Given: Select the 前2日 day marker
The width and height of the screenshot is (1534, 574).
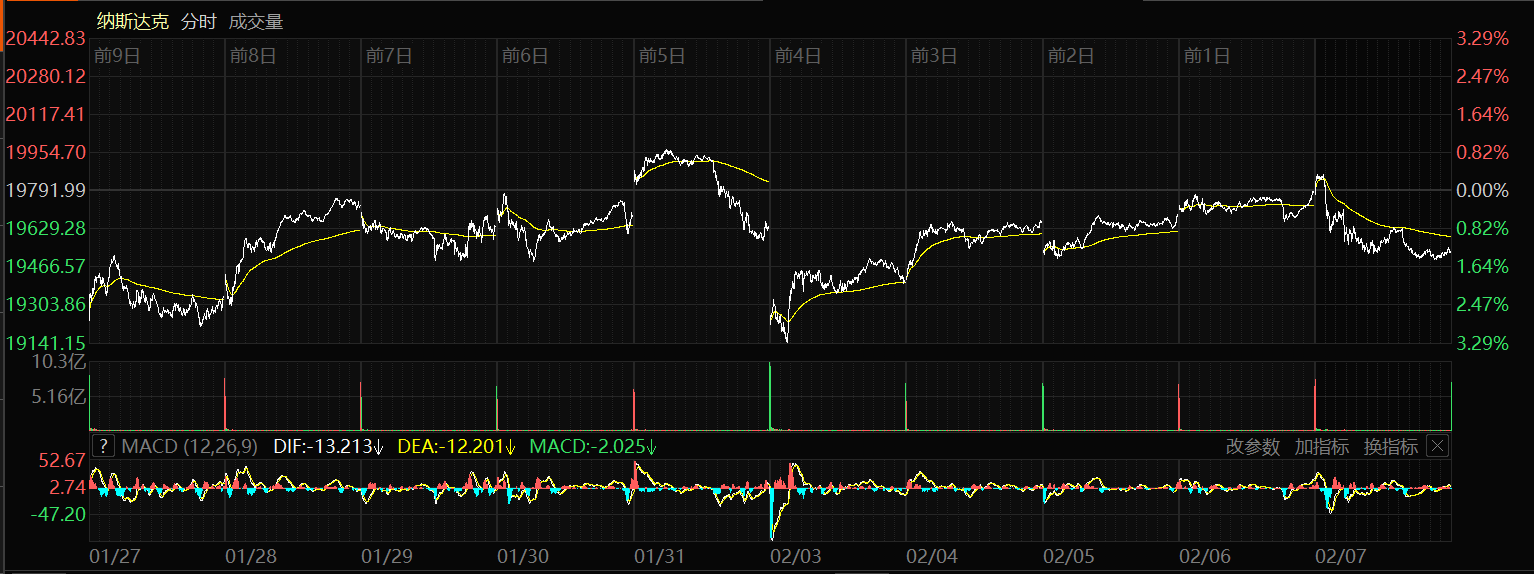Looking at the screenshot, I should tap(1071, 55).
